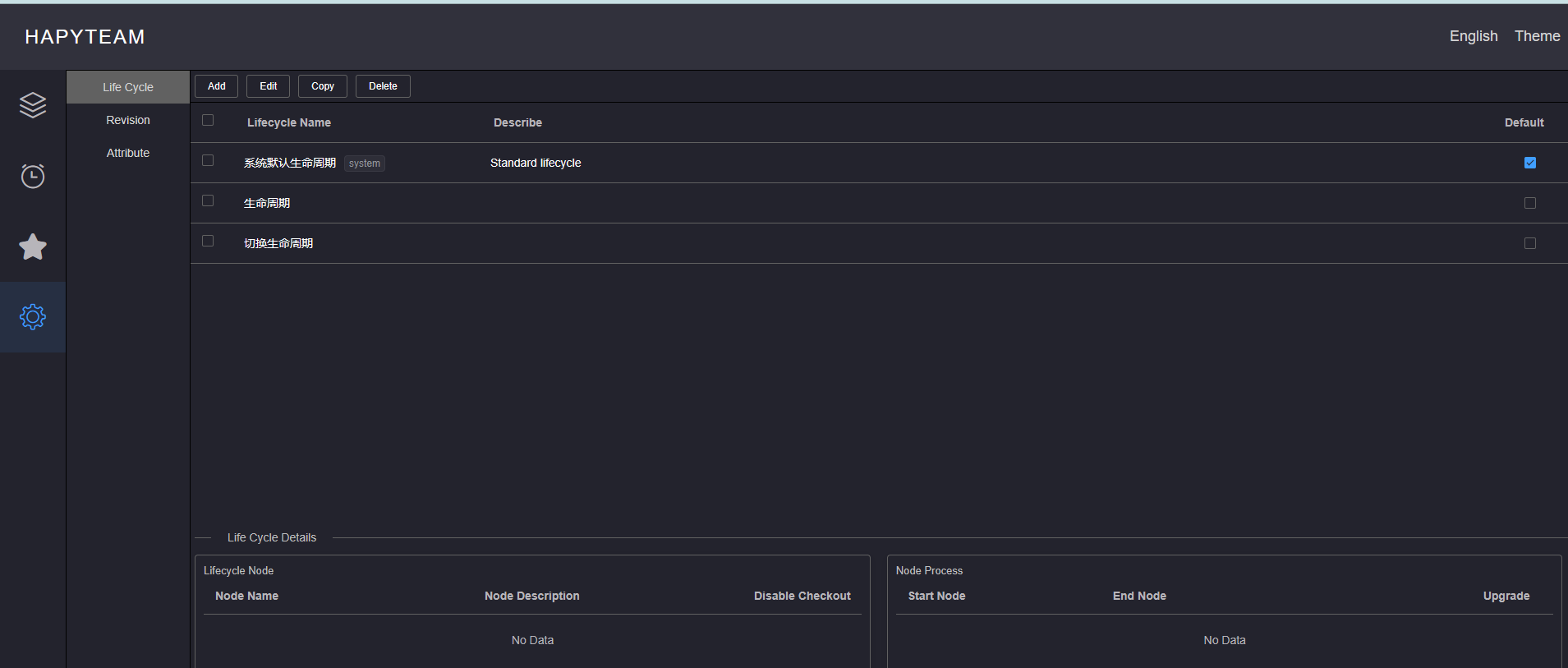Open the star favorites icon
Image resolution: width=1568 pixels, height=668 pixels.
pyautogui.click(x=33, y=246)
